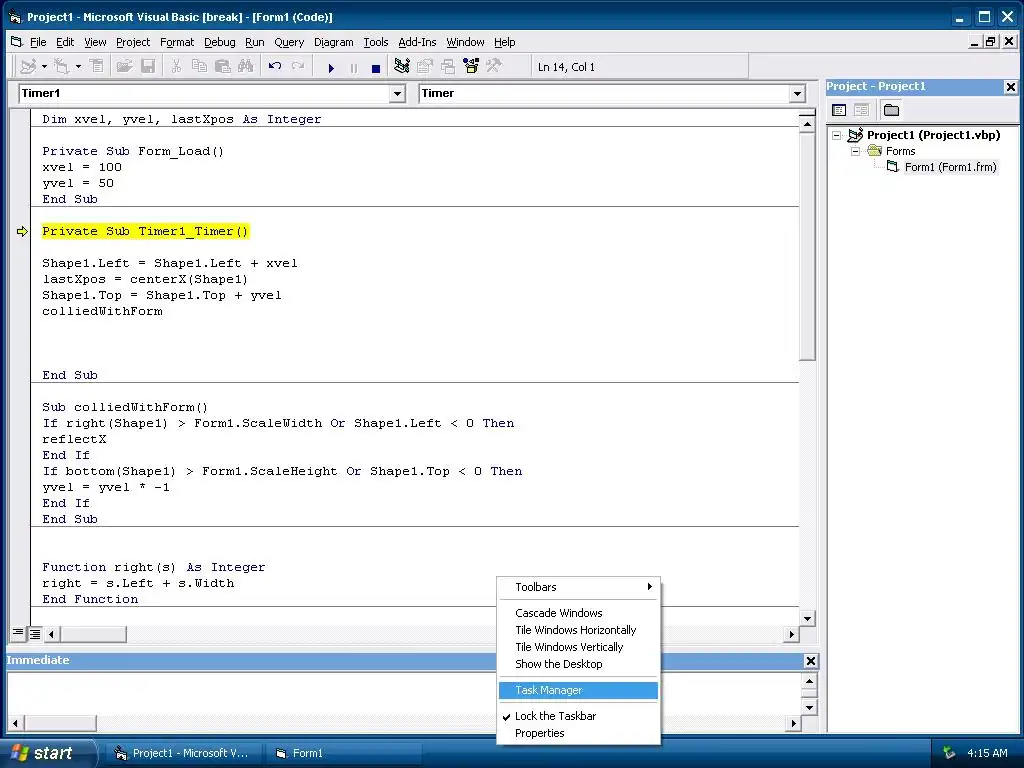
Task: Choose Show the Desktop
Action: (579, 664)
